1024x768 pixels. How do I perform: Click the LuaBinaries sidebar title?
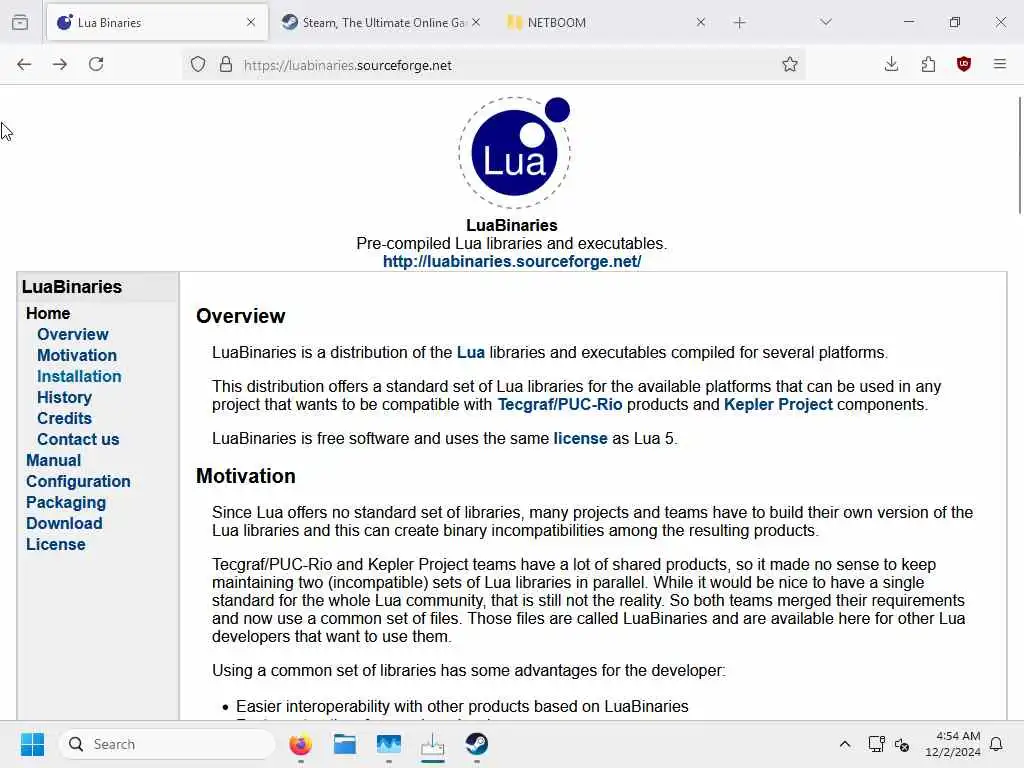tap(72, 287)
